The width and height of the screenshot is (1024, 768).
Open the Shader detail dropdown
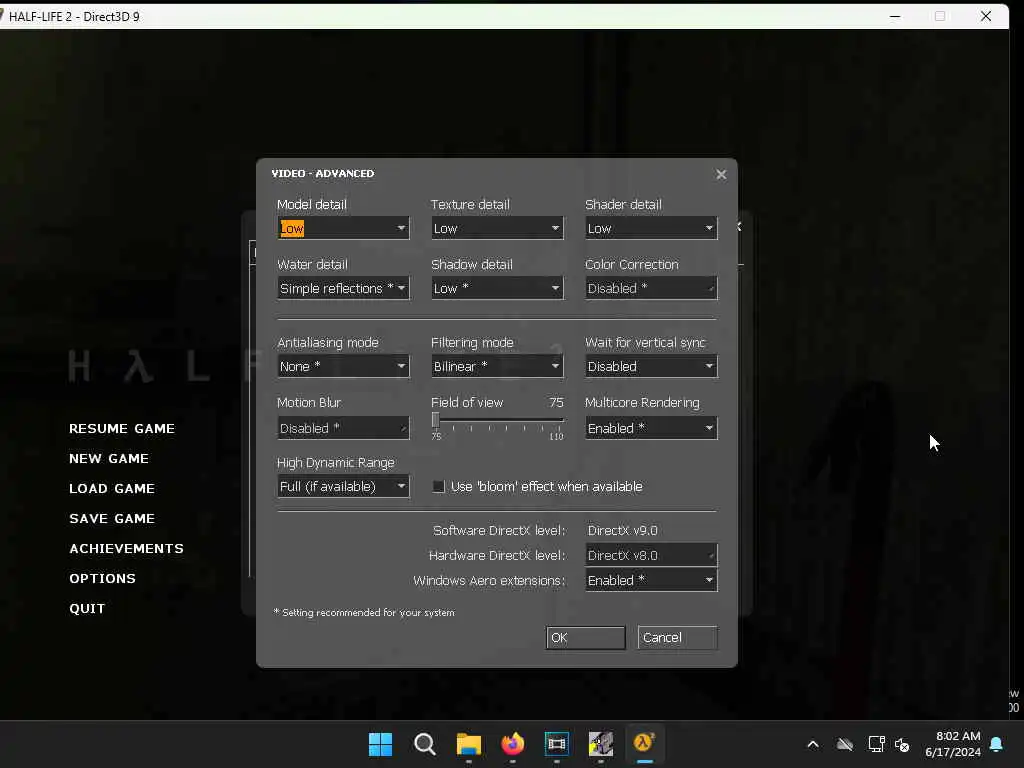[x=651, y=228]
